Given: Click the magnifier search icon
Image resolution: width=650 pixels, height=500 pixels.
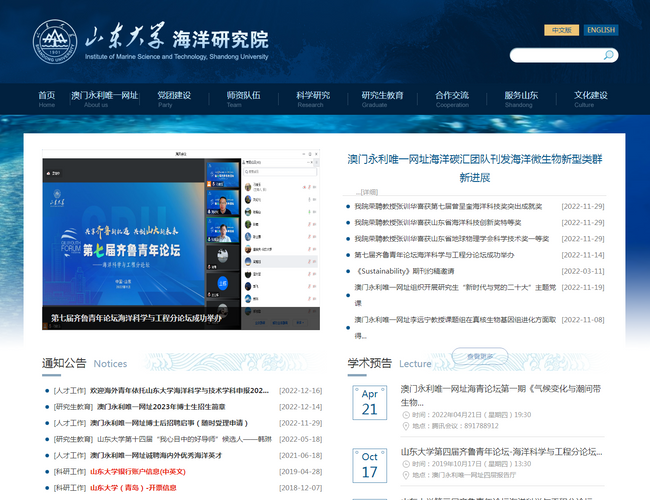Looking at the screenshot, I should click(x=608, y=55).
